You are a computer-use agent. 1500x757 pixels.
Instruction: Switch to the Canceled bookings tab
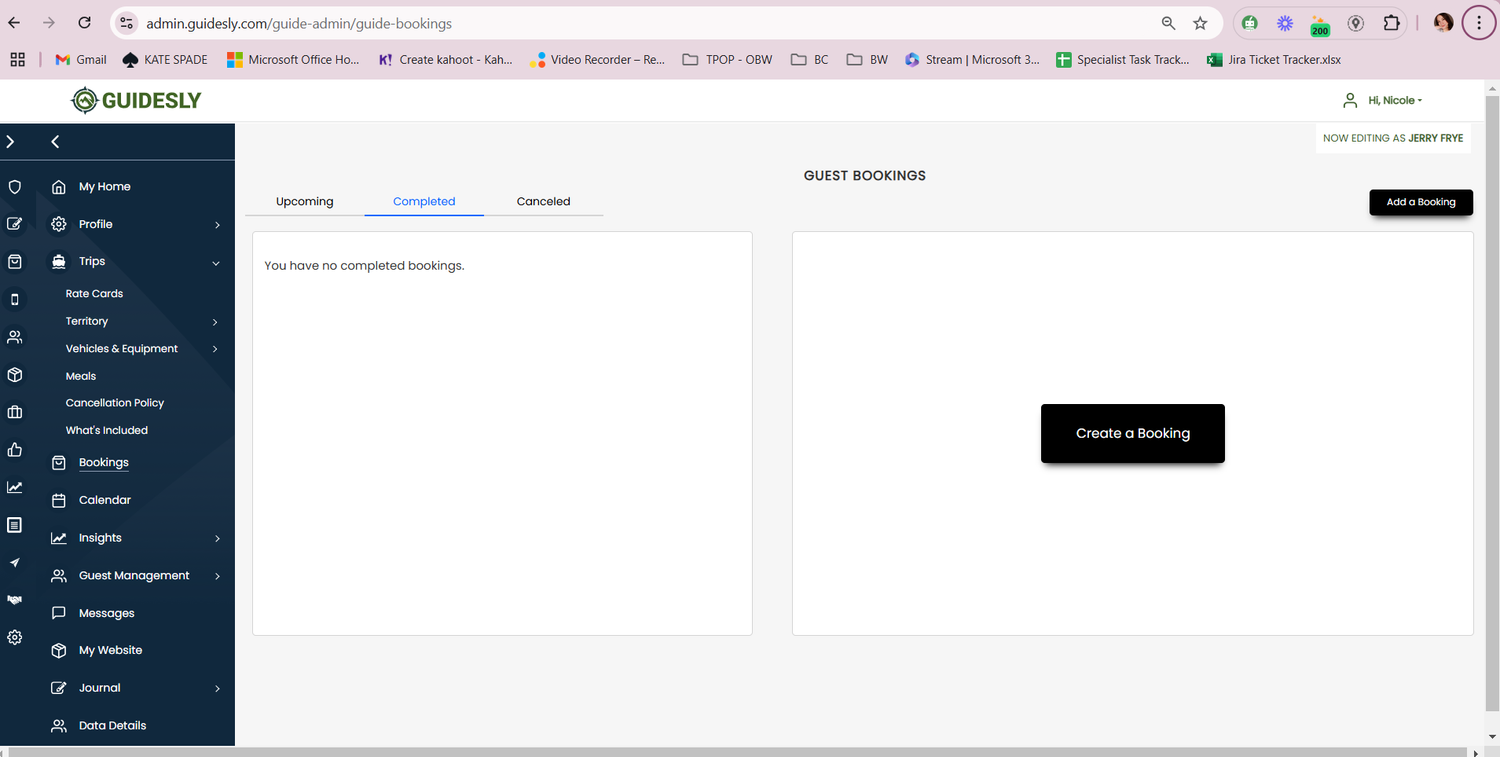coord(543,201)
